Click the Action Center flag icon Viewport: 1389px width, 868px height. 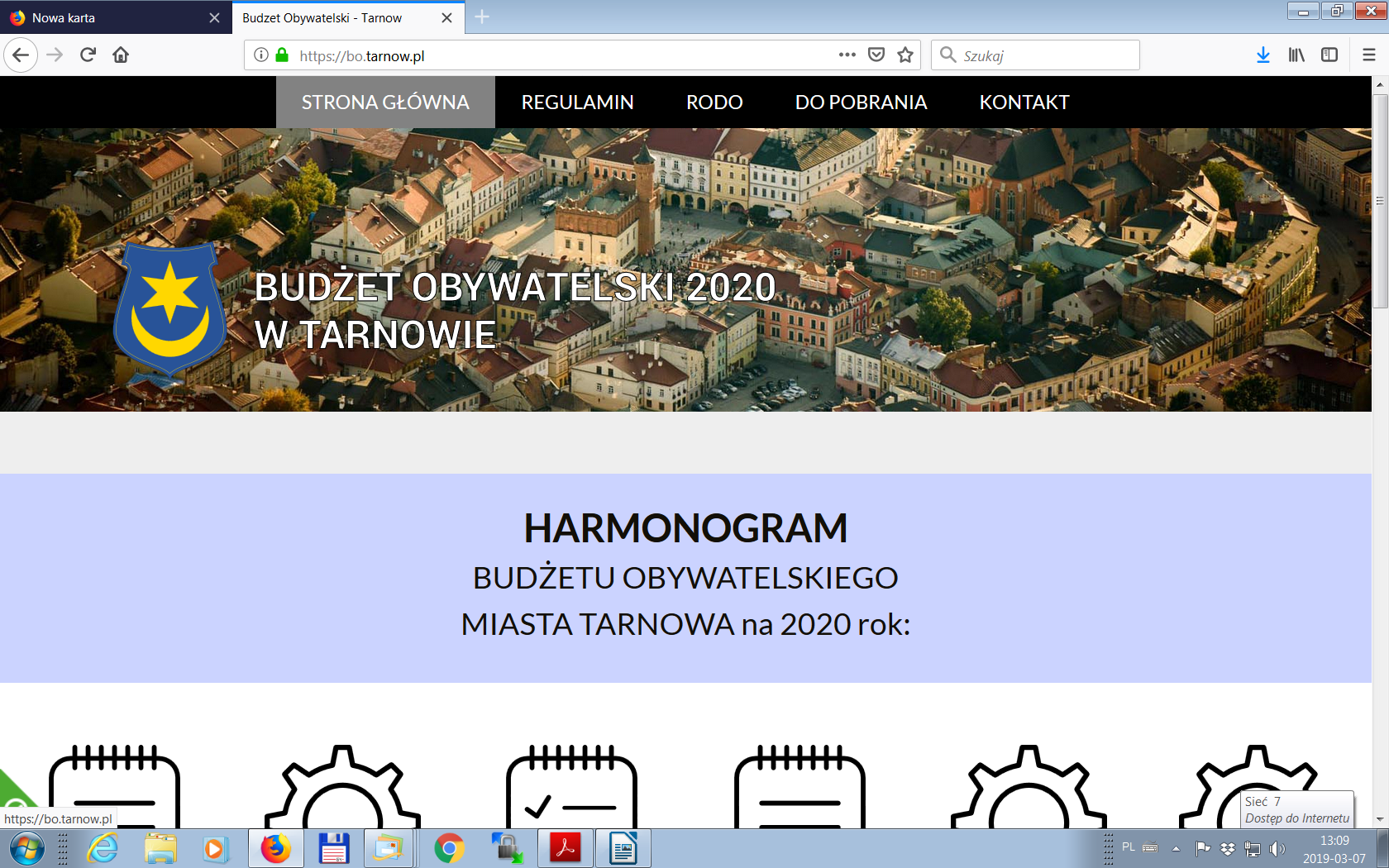point(1203,848)
